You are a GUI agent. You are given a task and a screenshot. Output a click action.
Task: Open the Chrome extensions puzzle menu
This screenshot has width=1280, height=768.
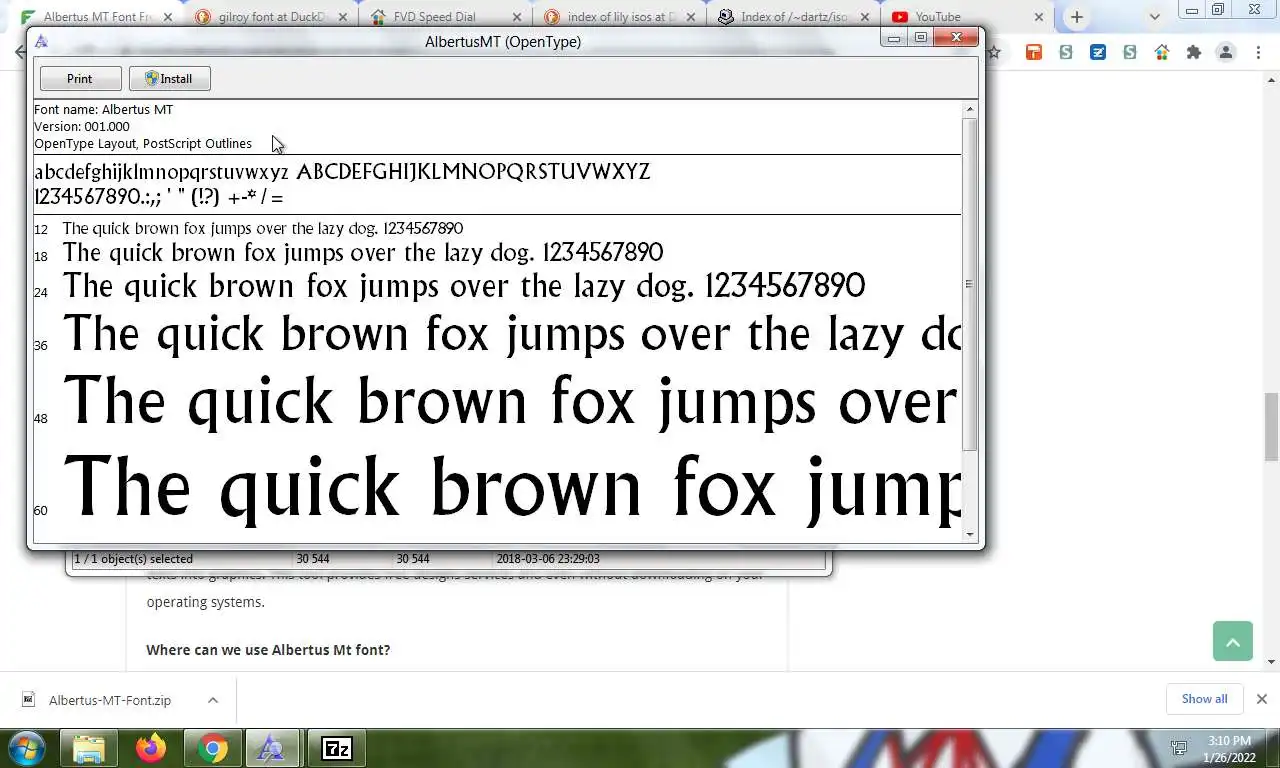(x=1193, y=52)
